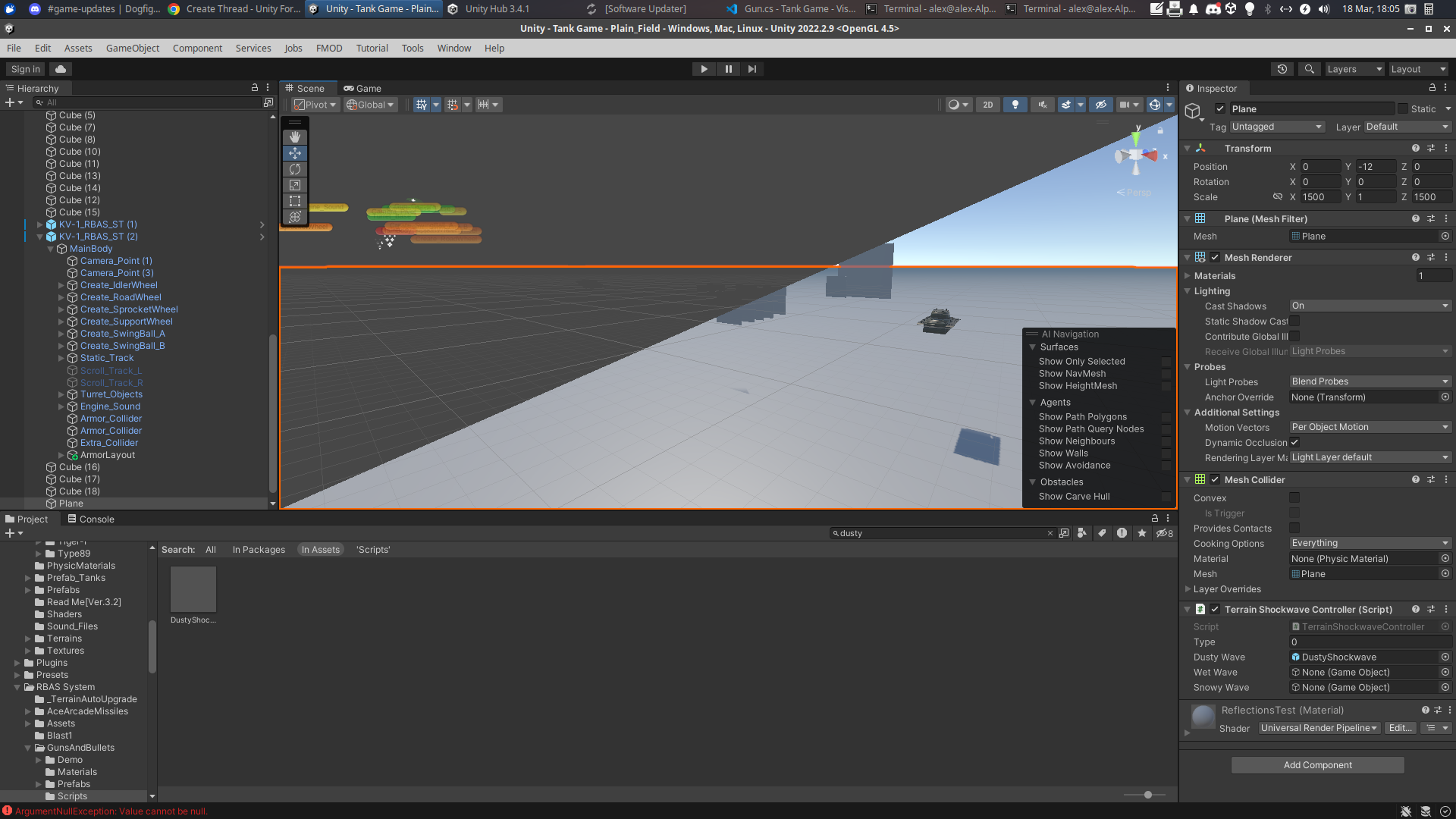Viewport: 1456px width, 819px height.
Task: Open the Layers dropdown
Action: coord(1354,69)
